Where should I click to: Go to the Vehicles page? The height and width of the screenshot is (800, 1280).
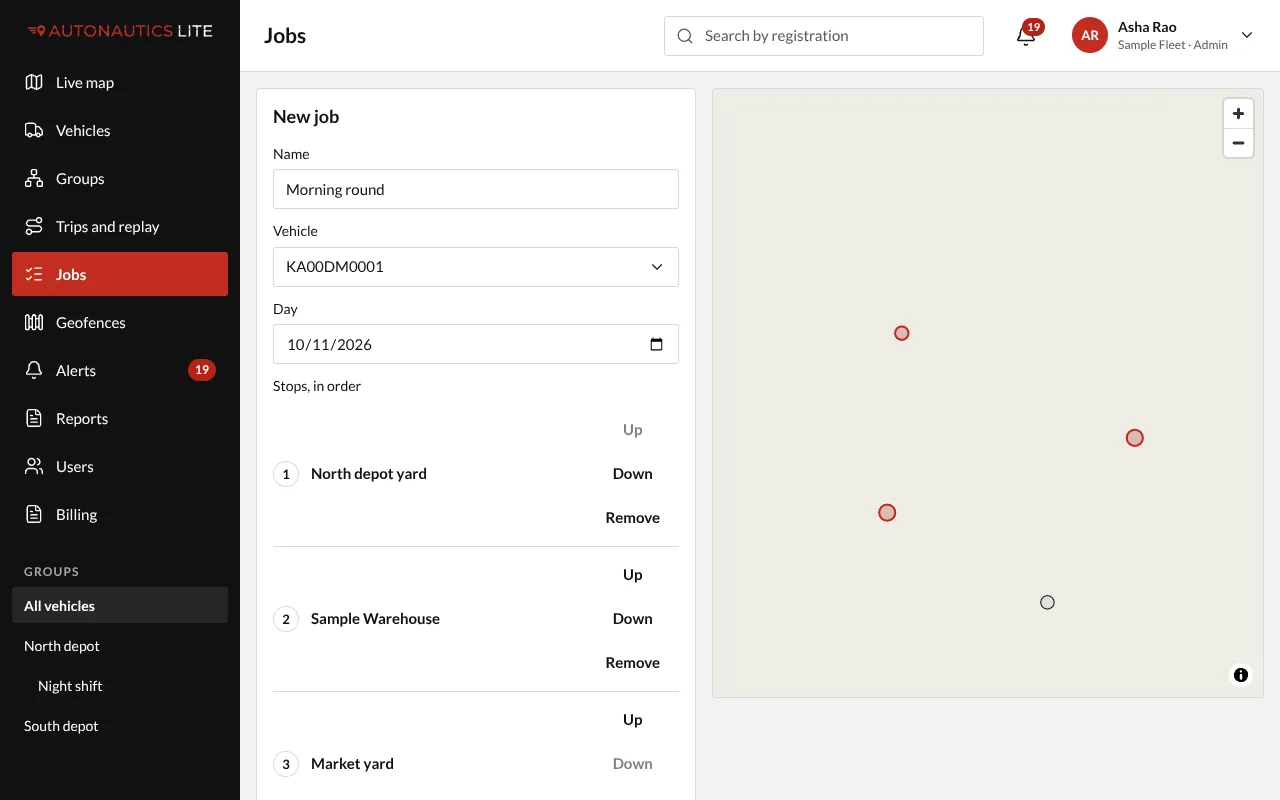120,131
